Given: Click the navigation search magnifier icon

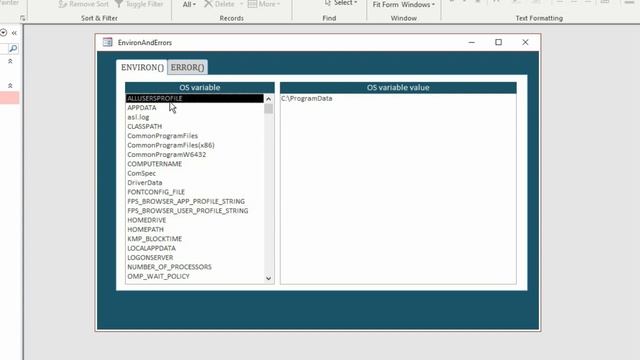Looking at the screenshot, I should [13, 49].
